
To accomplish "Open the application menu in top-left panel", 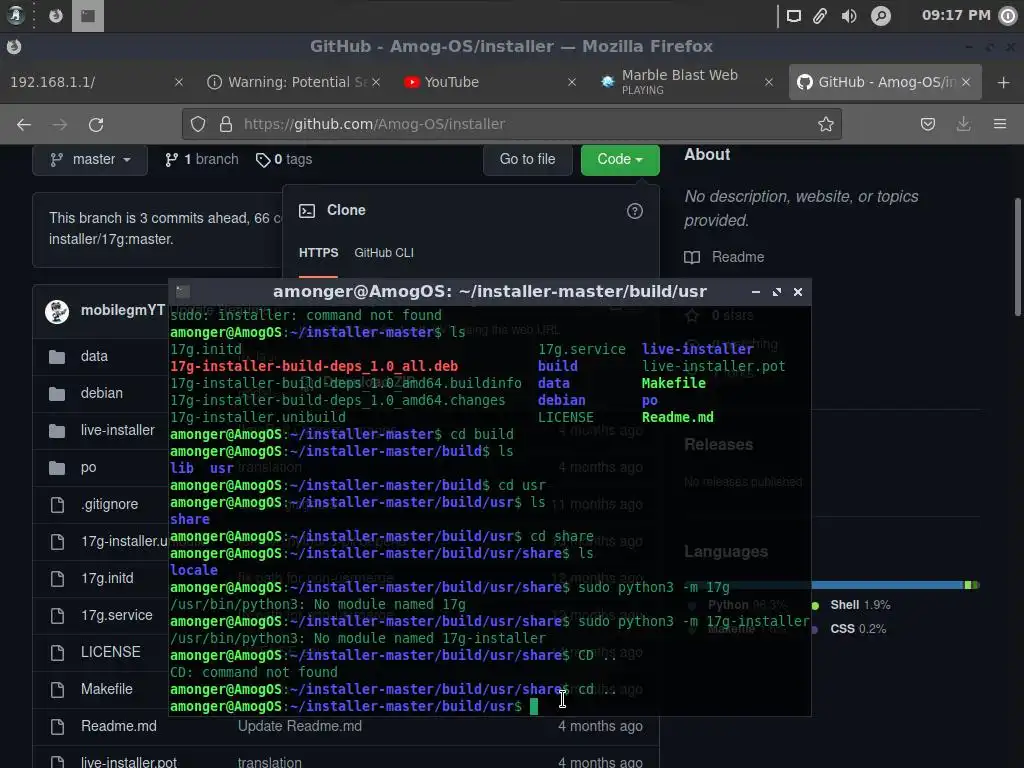I will 15,15.
